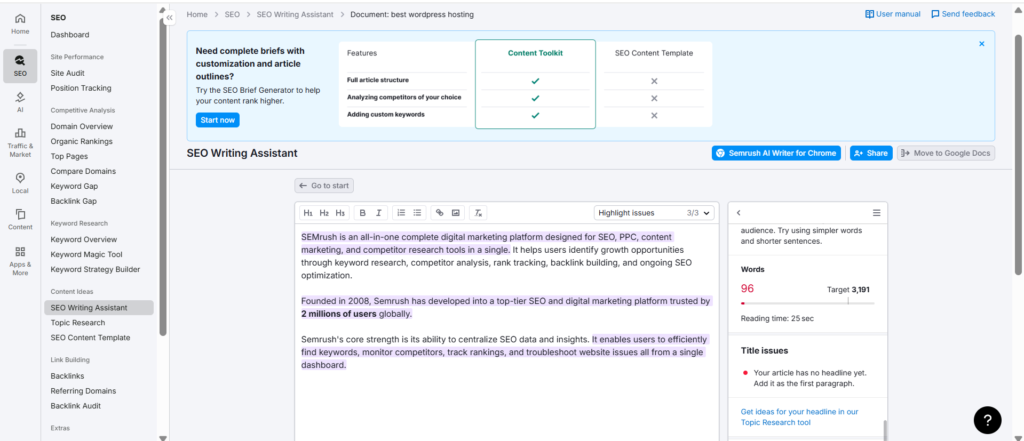The height and width of the screenshot is (441, 1024).
Task: Open Organic Rankings in the sidebar
Action: click(x=82, y=142)
